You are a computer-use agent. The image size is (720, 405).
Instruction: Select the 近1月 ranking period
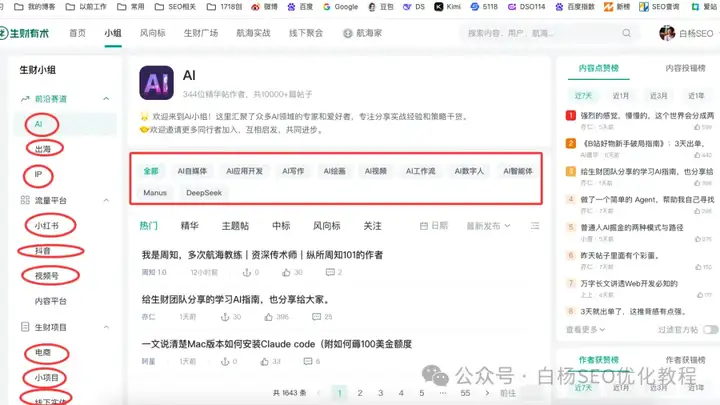(621, 96)
